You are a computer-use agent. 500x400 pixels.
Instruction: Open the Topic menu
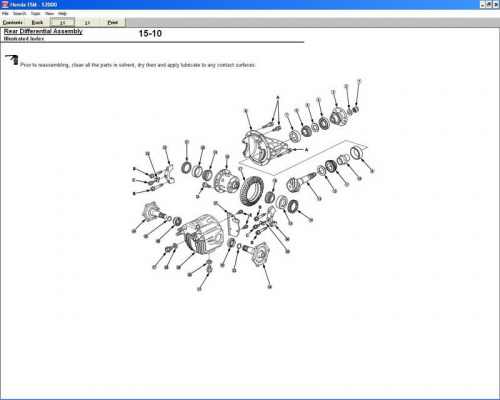(35, 14)
